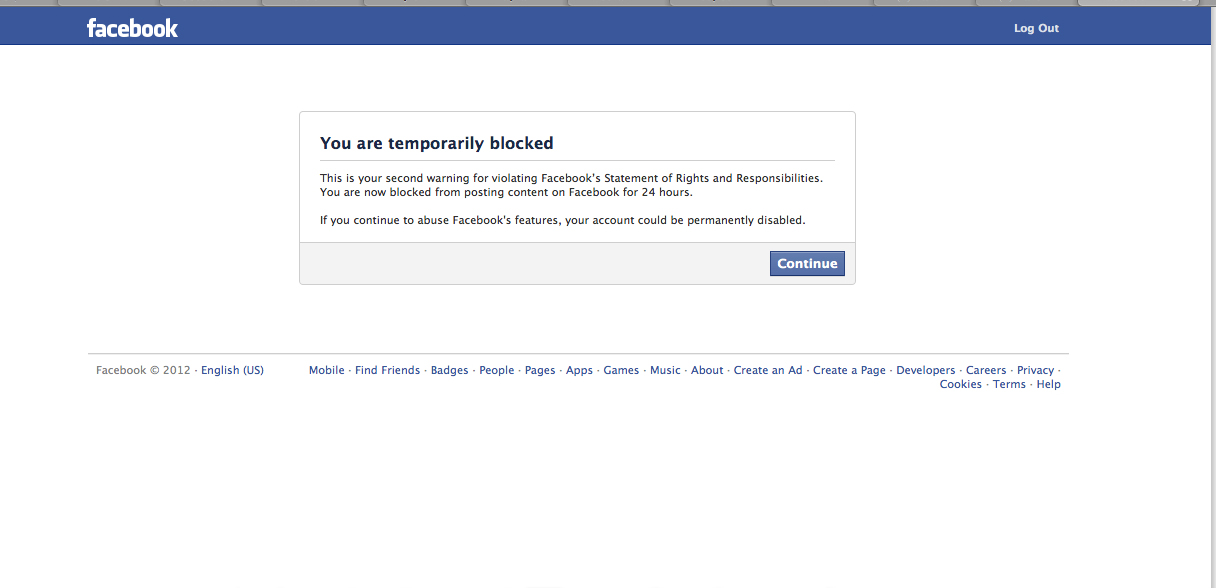Open the About link
The image size is (1216, 588).
point(707,370)
